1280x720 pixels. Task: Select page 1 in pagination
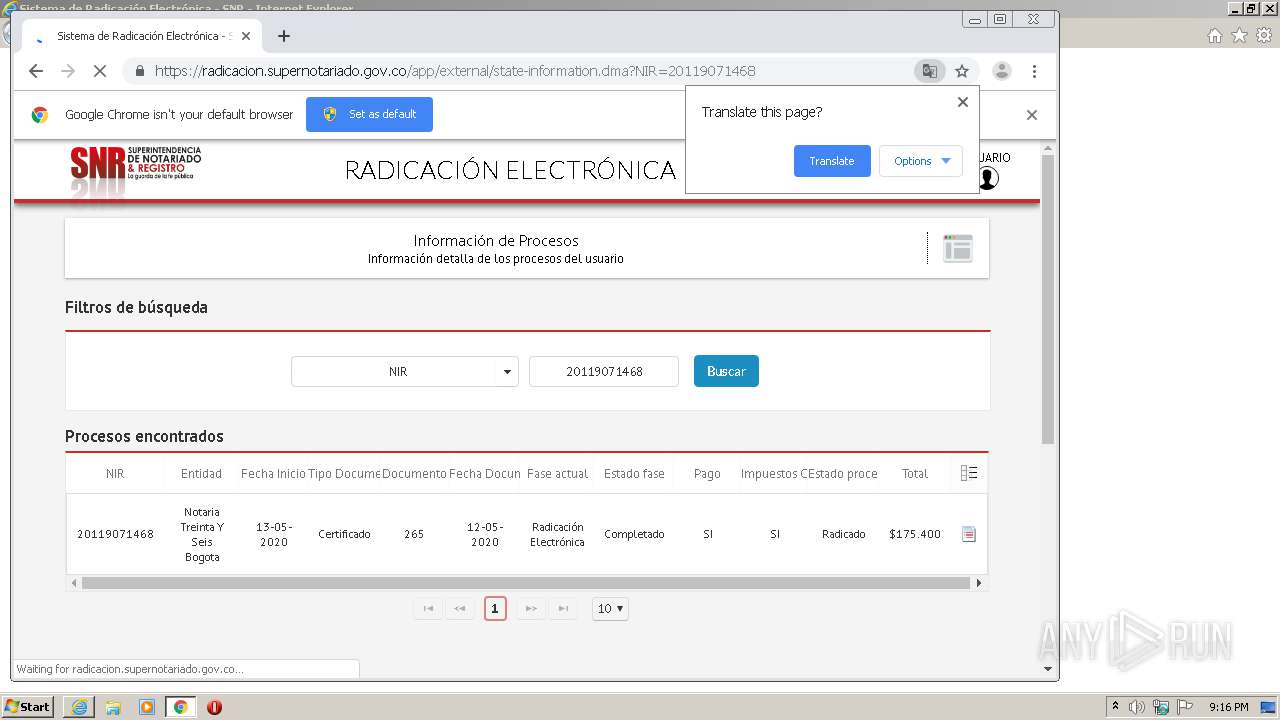tap(495, 608)
